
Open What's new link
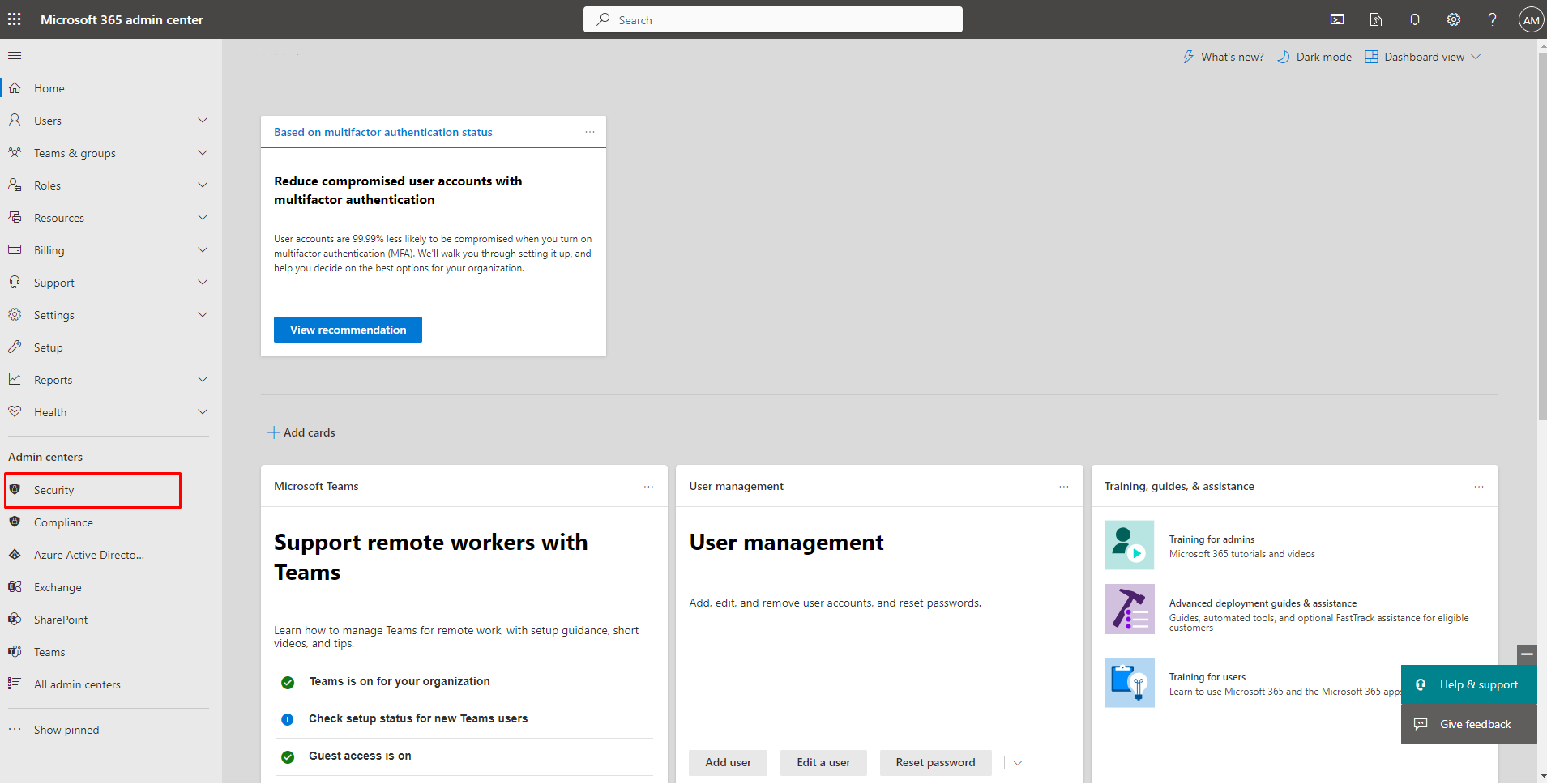pyautogui.click(x=1223, y=57)
